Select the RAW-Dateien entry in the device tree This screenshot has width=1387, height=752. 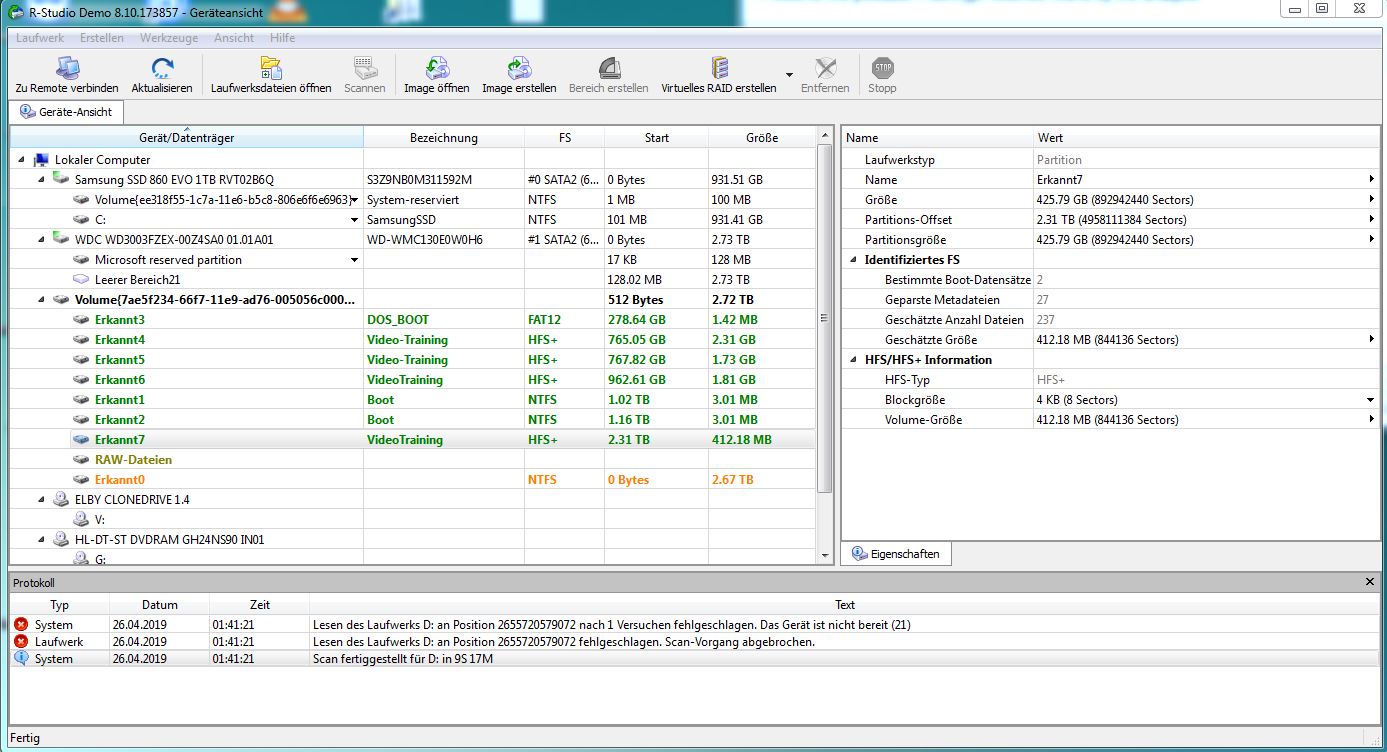coord(133,460)
